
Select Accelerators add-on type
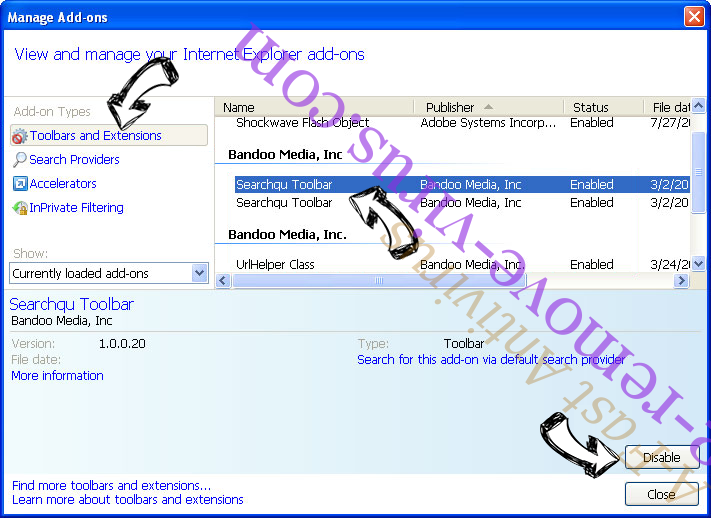point(63,184)
